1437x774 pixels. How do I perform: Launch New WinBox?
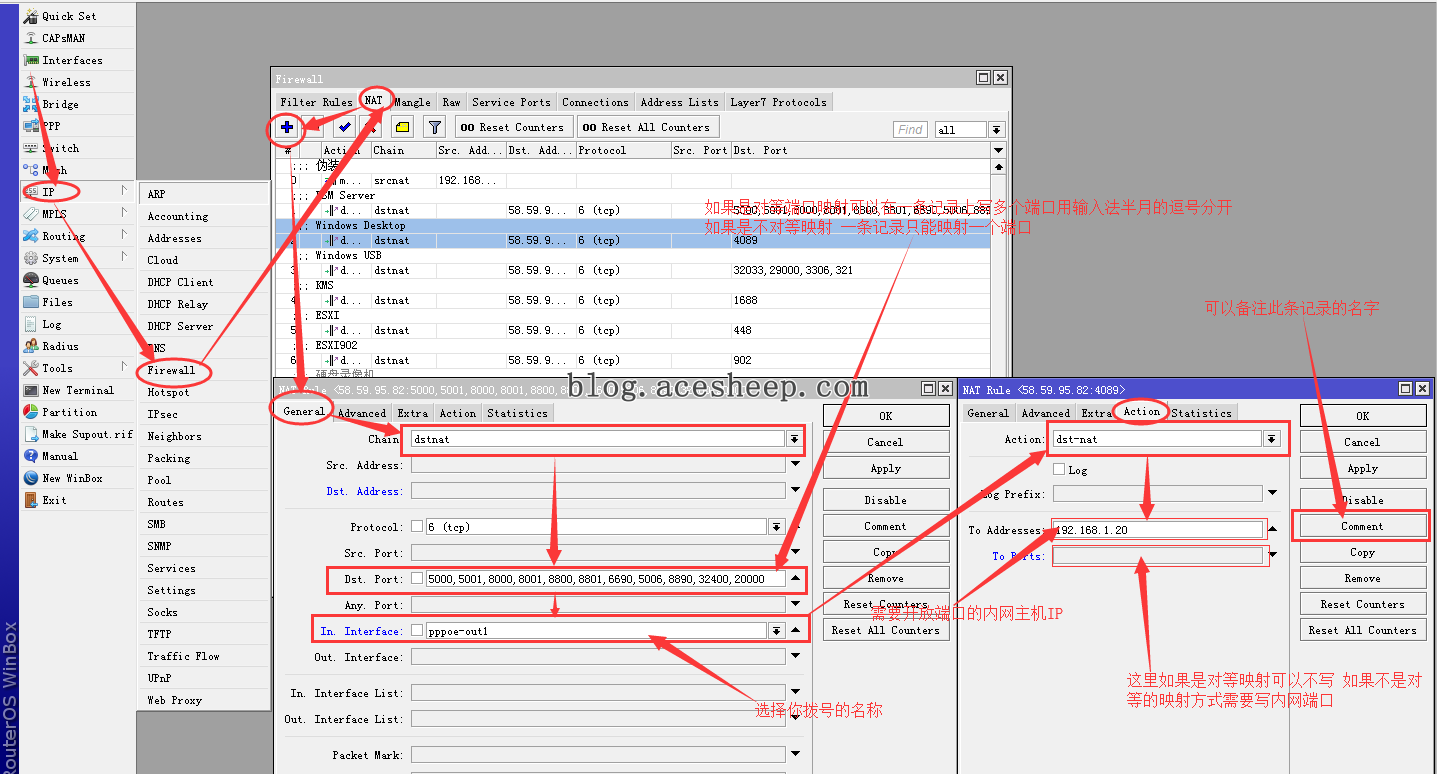72,478
